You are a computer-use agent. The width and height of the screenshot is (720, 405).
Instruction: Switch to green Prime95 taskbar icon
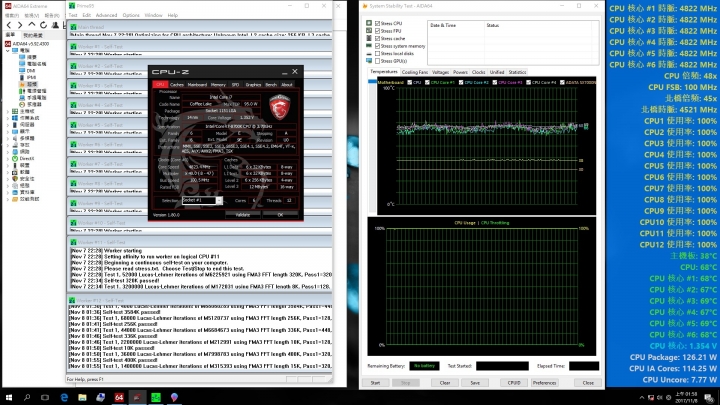pos(156,397)
